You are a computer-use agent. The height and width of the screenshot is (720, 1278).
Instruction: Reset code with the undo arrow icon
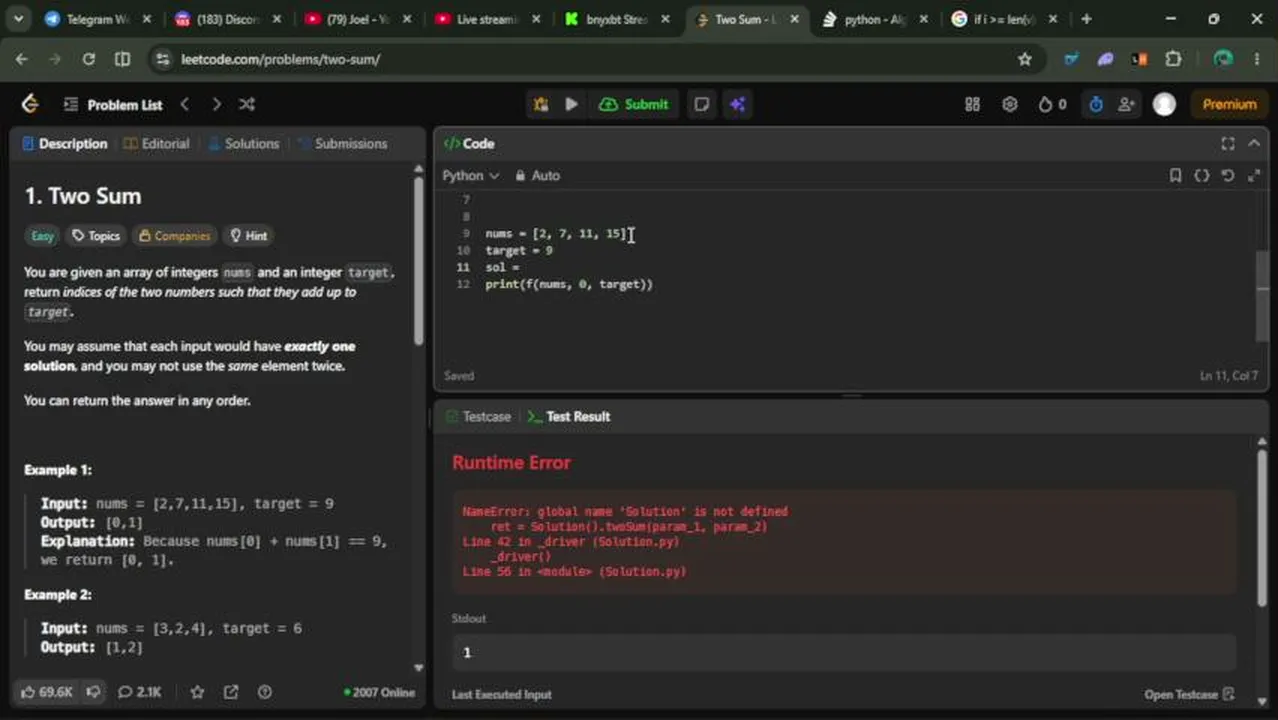[1228, 175]
